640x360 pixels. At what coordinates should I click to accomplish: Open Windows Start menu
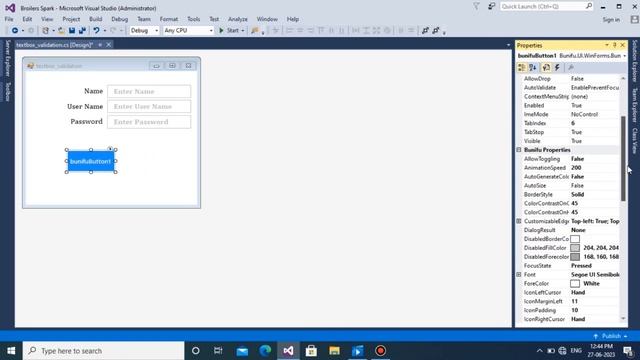click(11, 351)
